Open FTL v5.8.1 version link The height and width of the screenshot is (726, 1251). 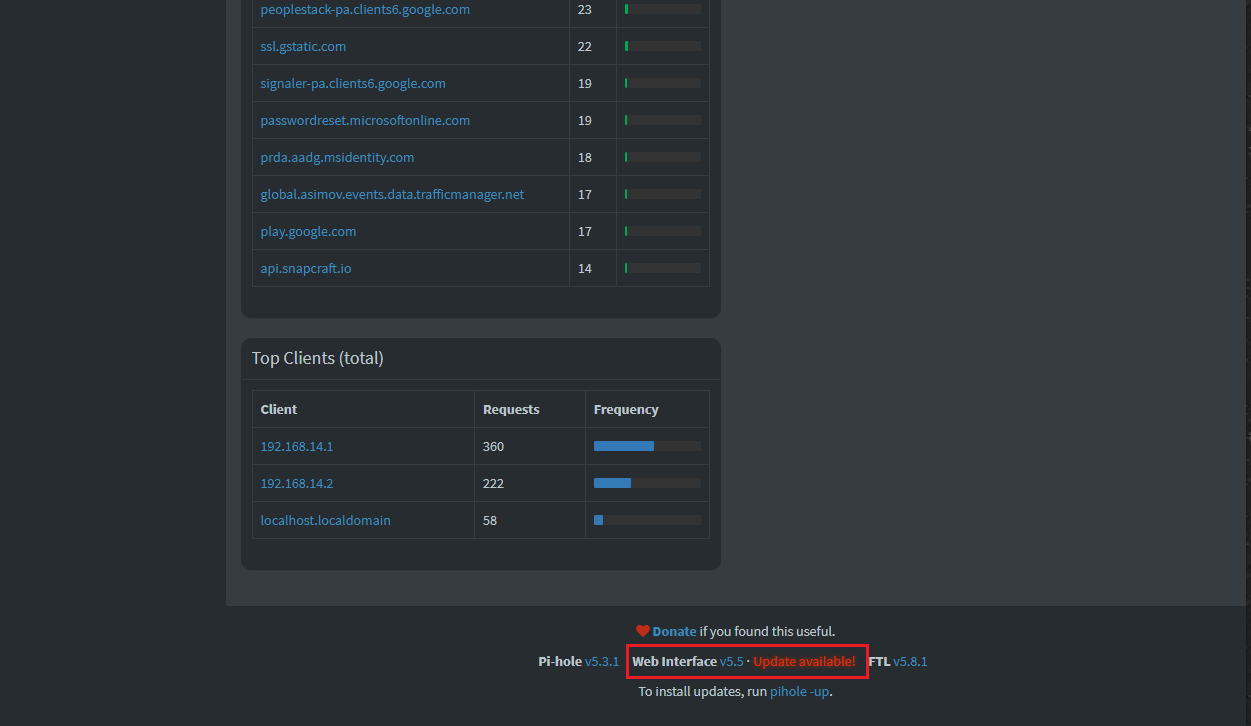point(910,661)
